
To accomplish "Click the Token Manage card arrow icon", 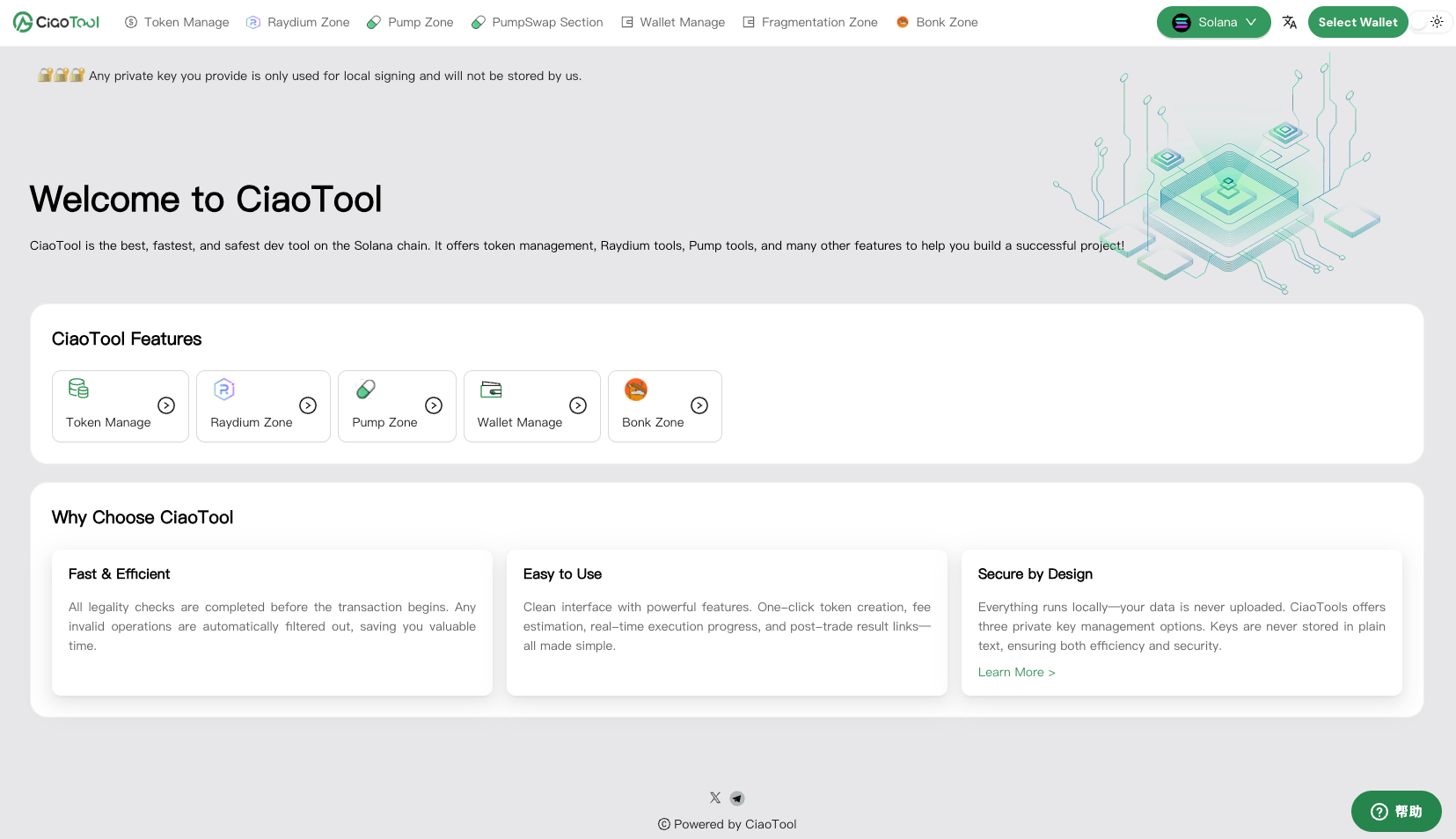I will 166,405.
